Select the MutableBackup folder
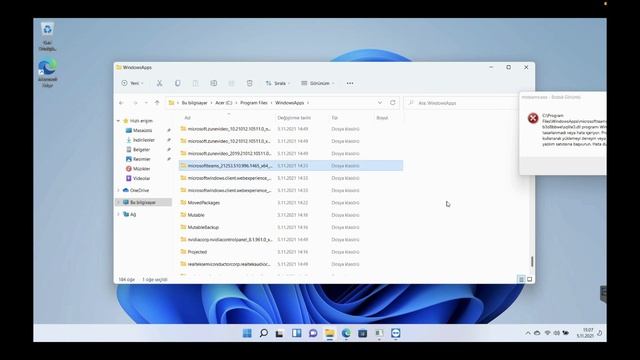The width and height of the screenshot is (640, 360). 203,227
